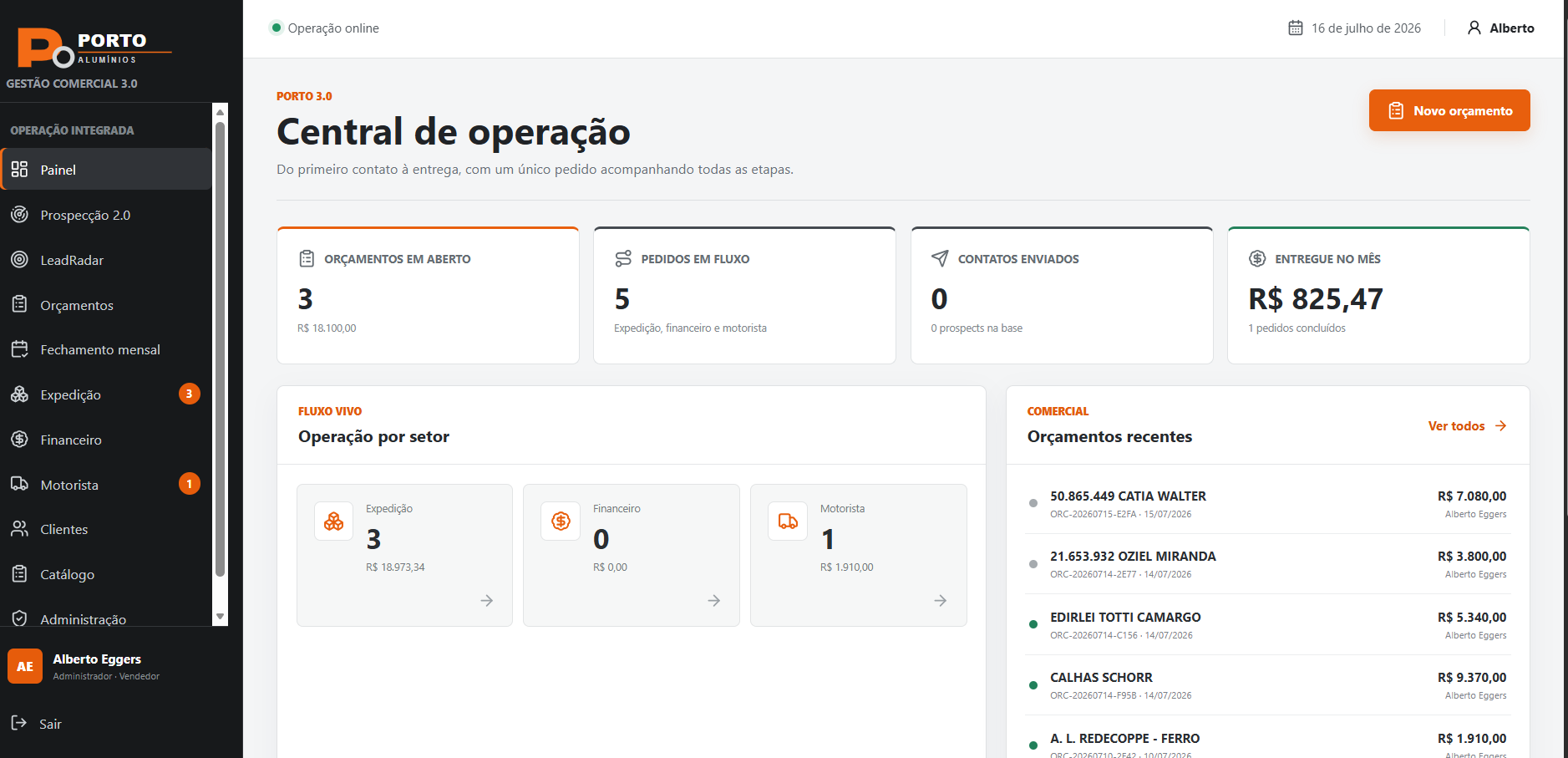This screenshot has width=1568, height=758.
Task: Open the Expedição sector card arrow
Action: point(487,601)
